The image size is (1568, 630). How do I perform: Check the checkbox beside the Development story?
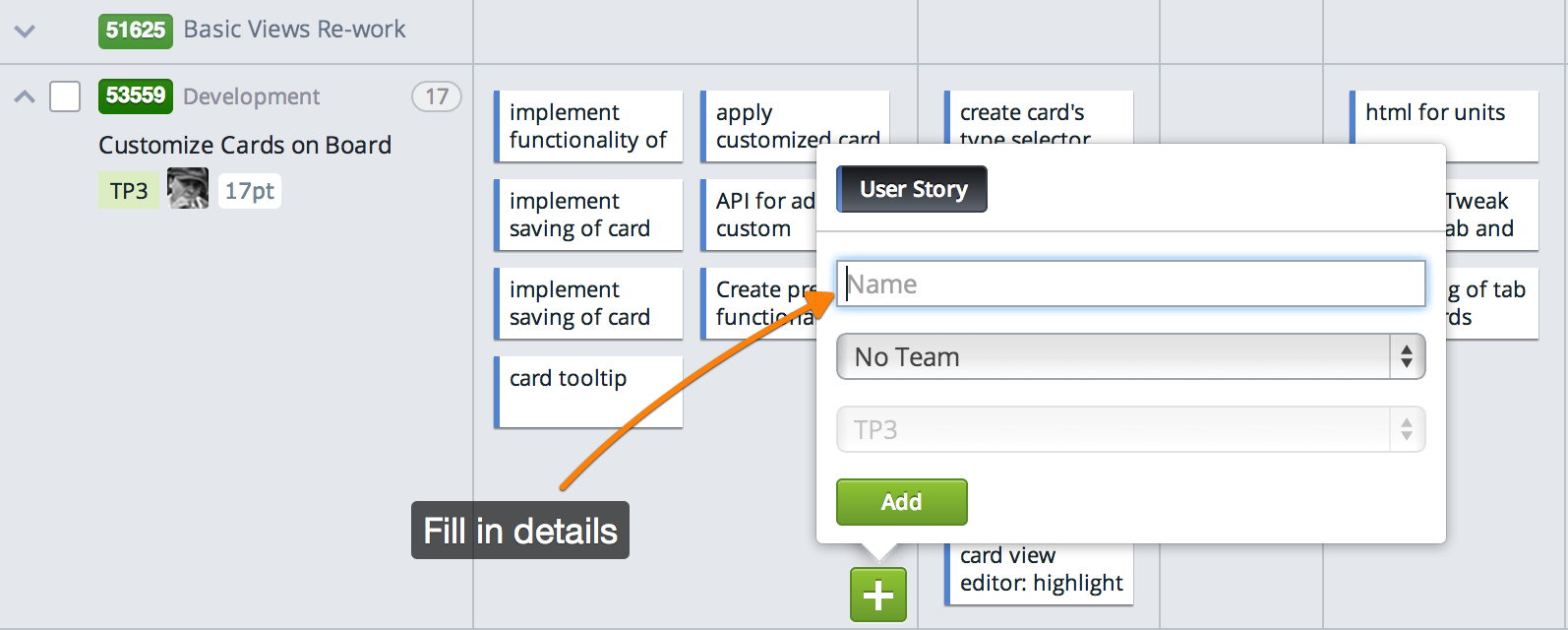click(64, 96)
